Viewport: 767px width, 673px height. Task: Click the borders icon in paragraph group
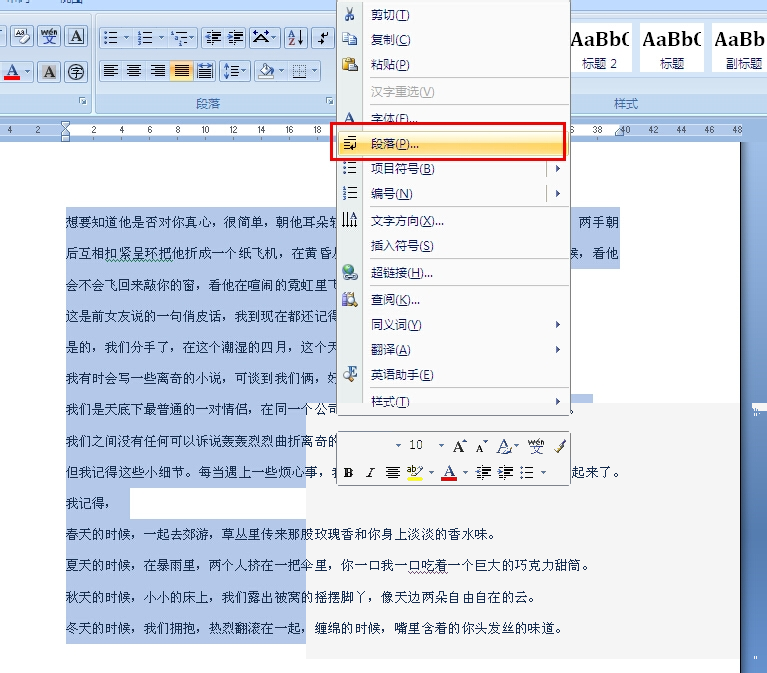[x=299, y=71]
